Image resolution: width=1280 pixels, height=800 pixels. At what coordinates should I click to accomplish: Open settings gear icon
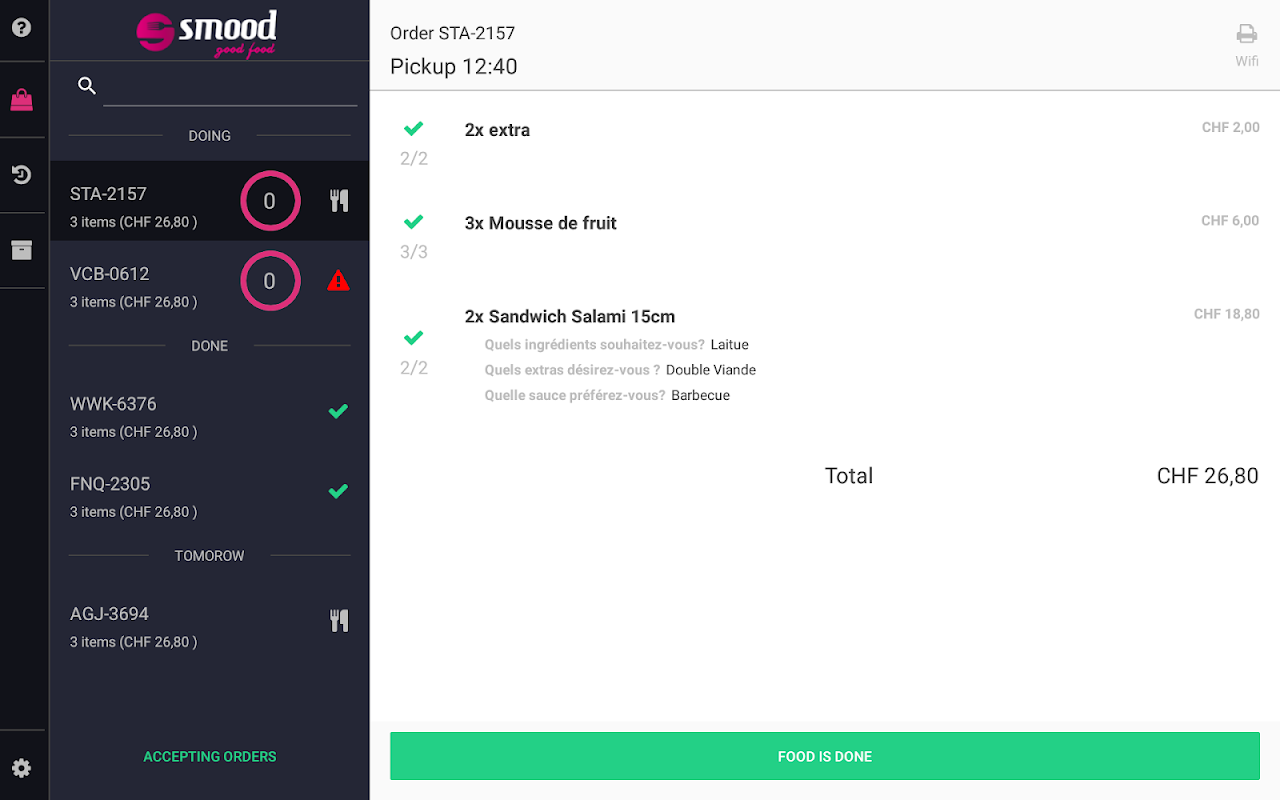21,768
